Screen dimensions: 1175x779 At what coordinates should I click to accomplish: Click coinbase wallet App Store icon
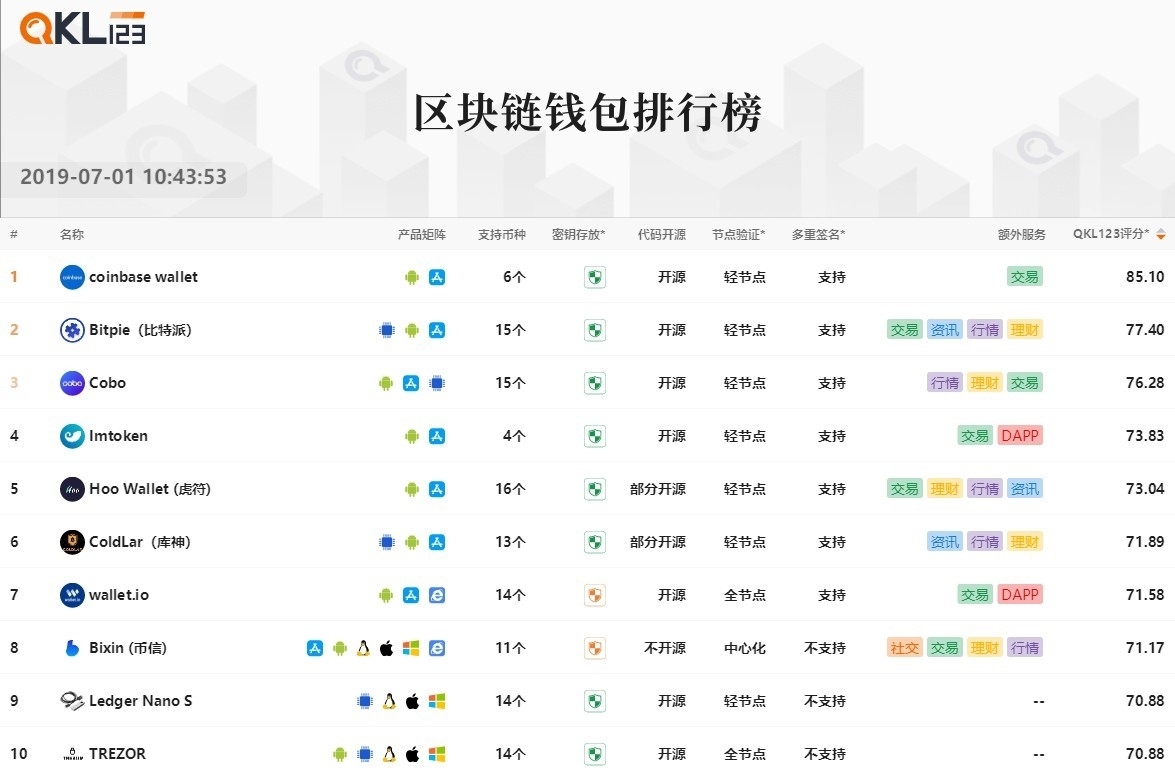(x=437, y=277)
